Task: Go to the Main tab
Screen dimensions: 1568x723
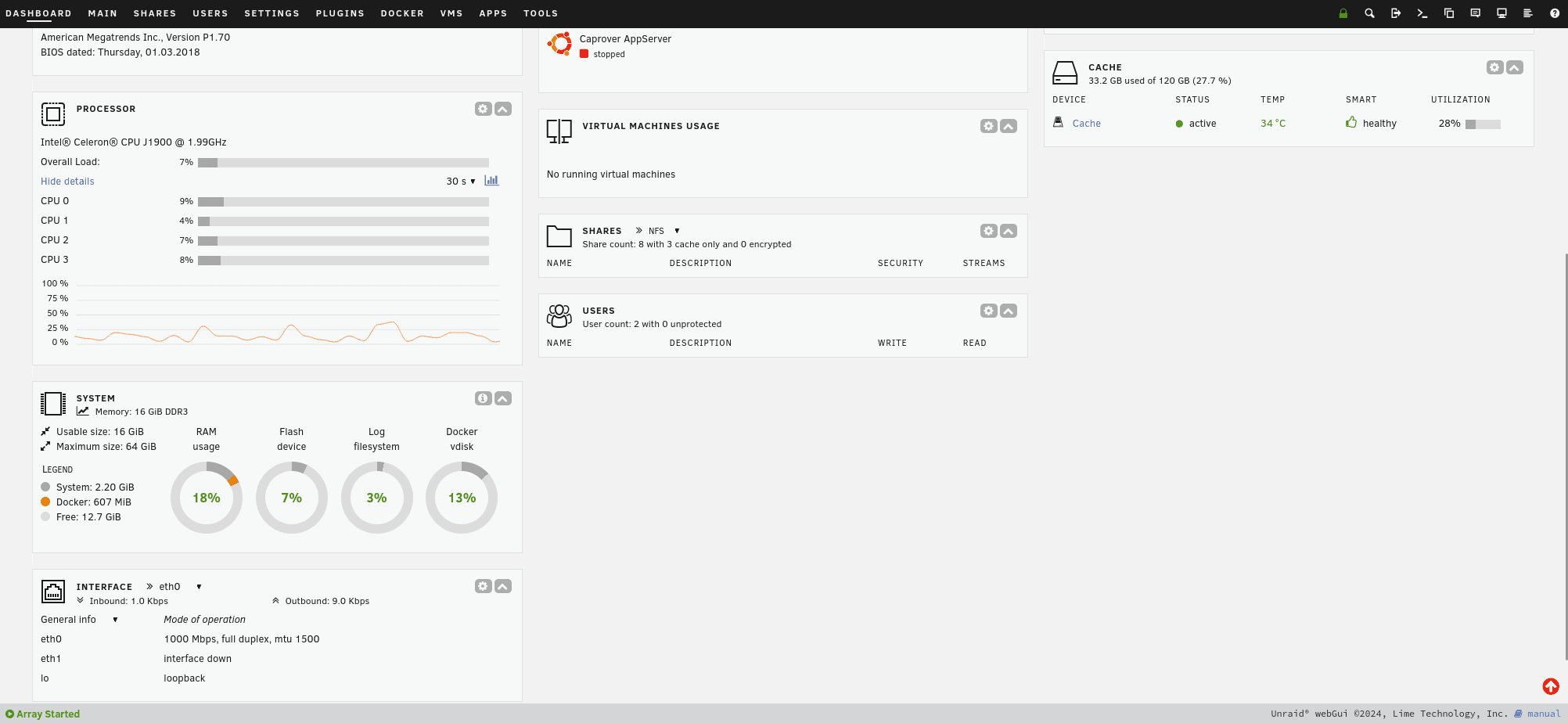Action: [102, 13]
